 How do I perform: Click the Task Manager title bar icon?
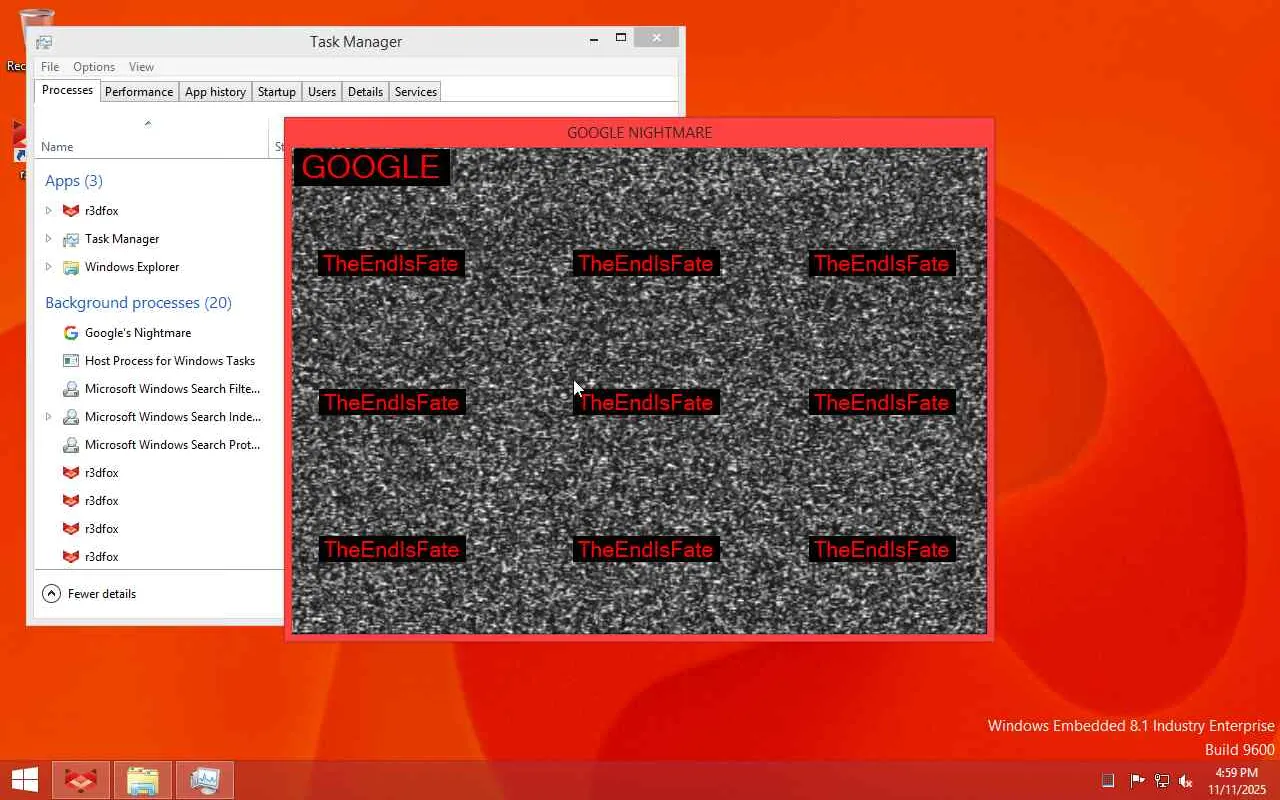click(44, 42)
